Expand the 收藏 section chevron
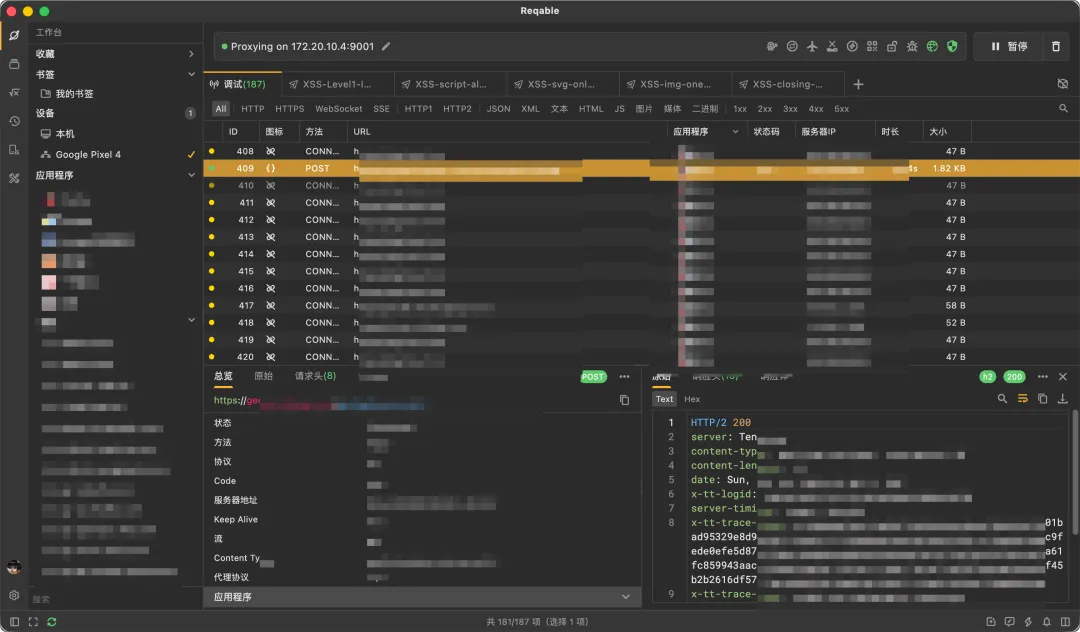 point(191,54)
